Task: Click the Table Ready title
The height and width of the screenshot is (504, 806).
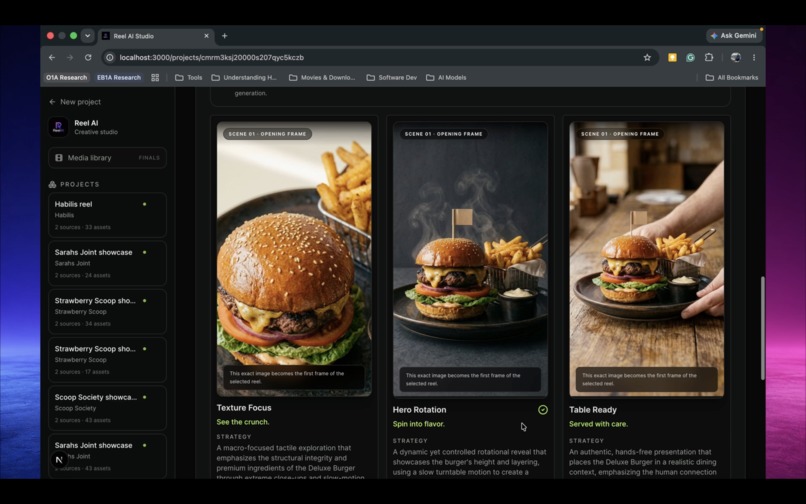Action: point(593,410)
